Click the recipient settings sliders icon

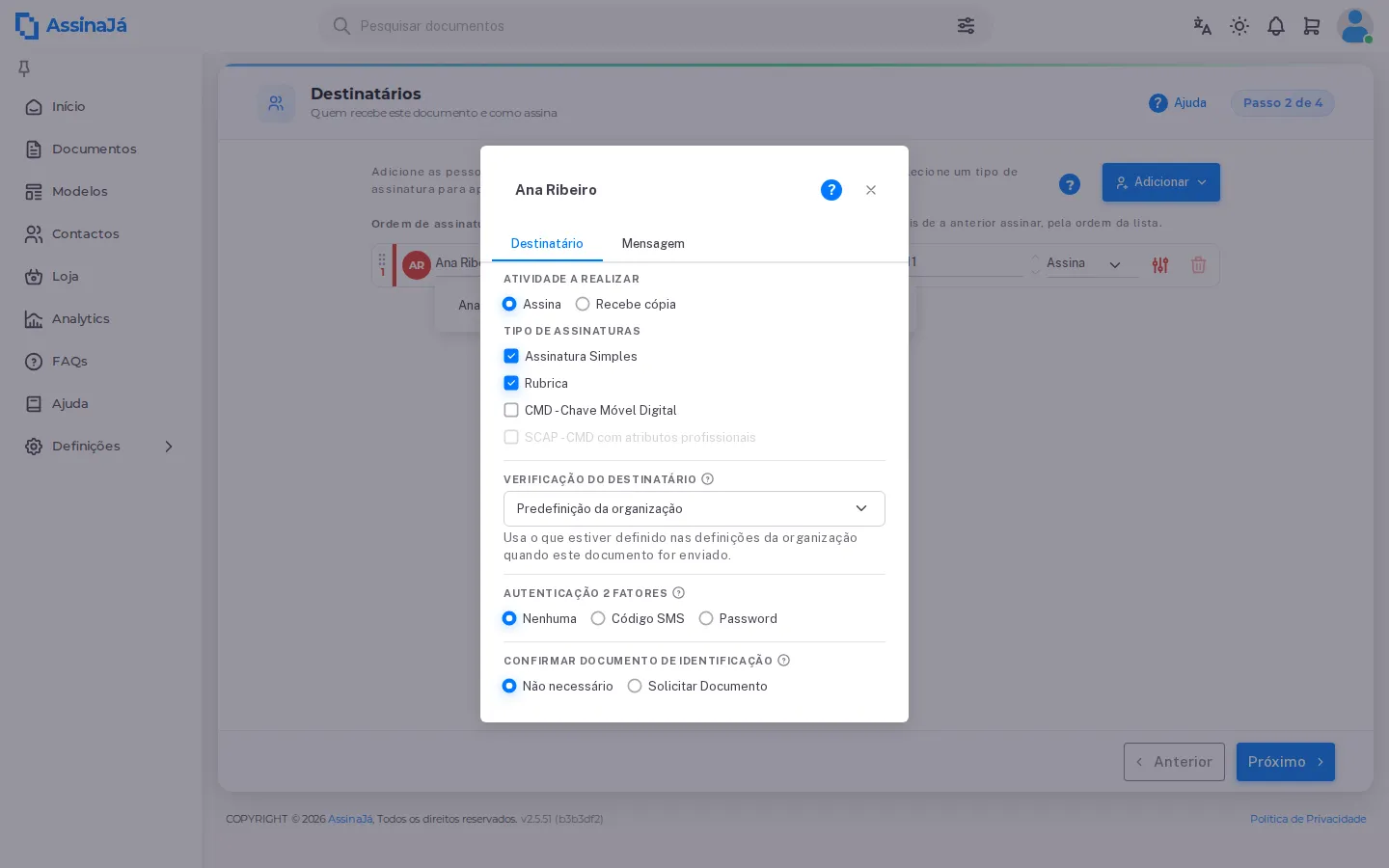point(1160,265)
